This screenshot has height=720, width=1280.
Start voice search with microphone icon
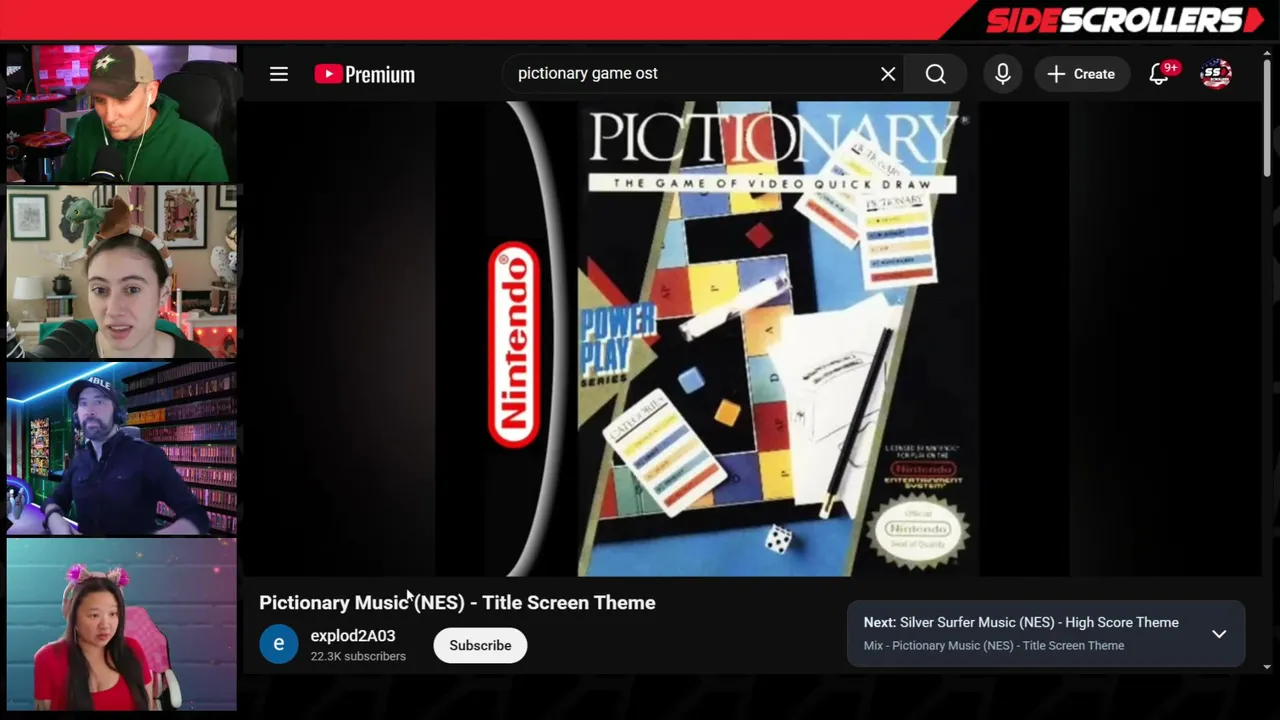[x=1003, y=74]
